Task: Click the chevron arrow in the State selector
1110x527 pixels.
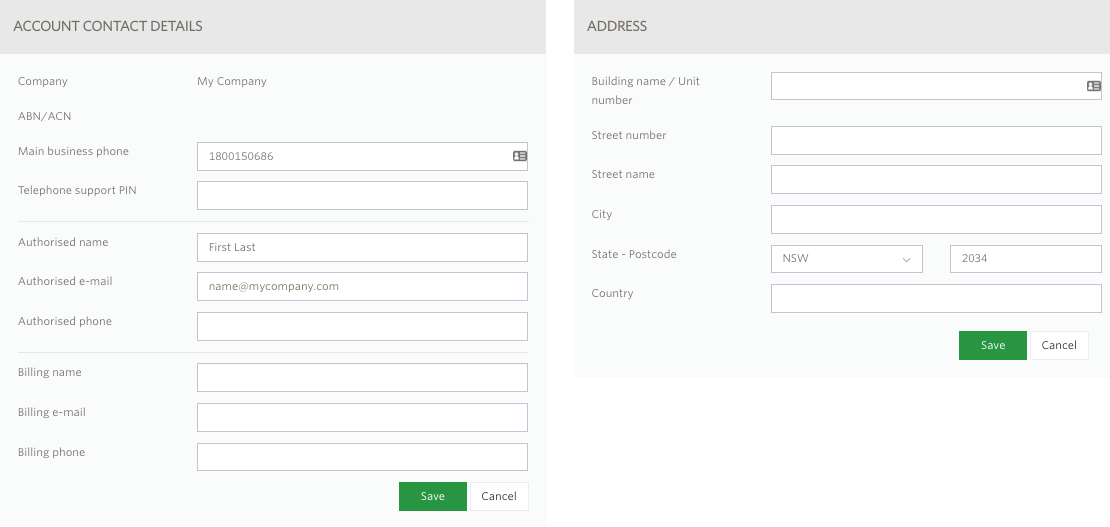Action: click(x=906, y=259)
